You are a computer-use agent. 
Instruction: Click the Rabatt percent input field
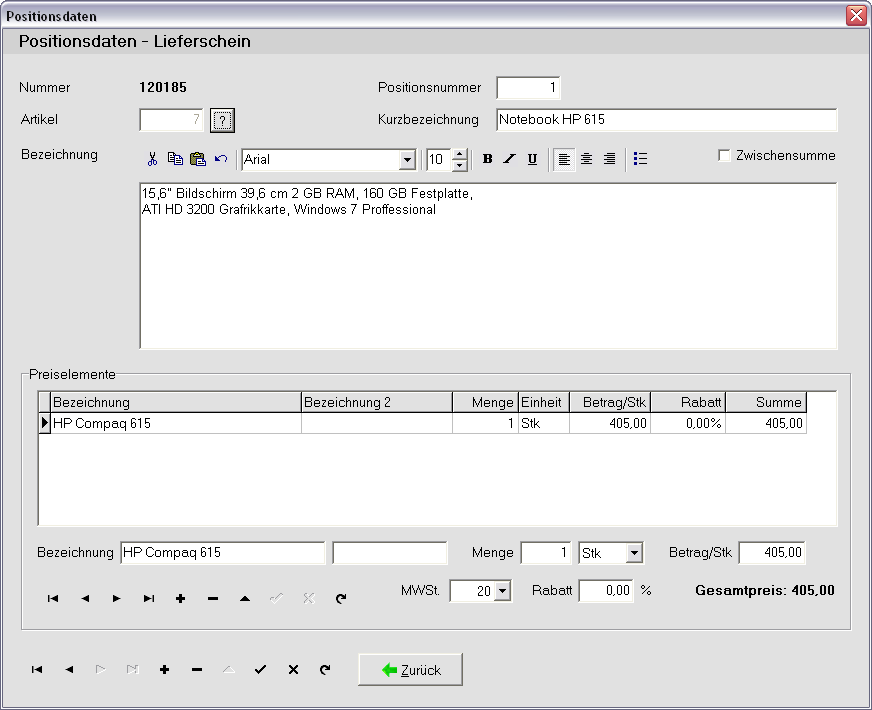pyautogui.click(x=606, y=590)
